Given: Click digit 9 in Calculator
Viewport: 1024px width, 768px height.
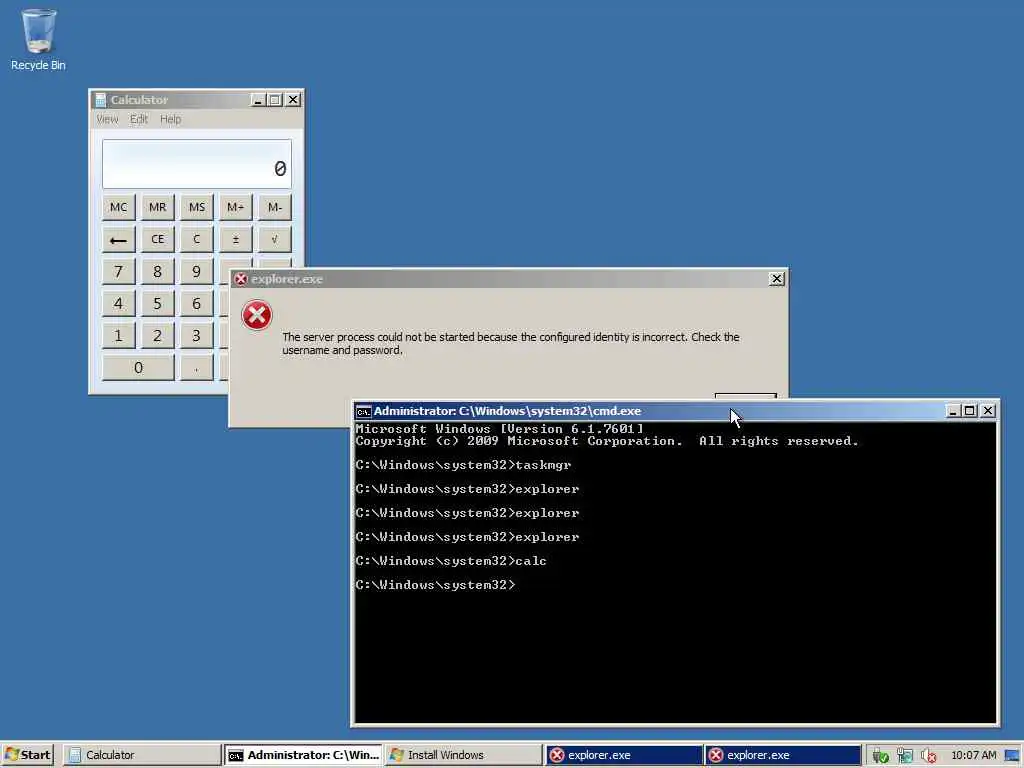Looking at the screenshot, I should (x=197, y=272).
